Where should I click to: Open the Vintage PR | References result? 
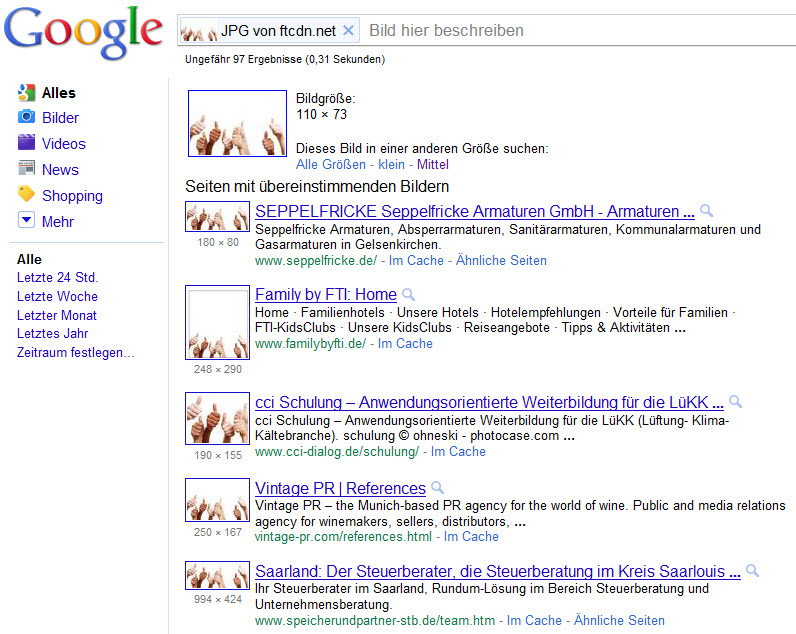click(x=340, y=488)
